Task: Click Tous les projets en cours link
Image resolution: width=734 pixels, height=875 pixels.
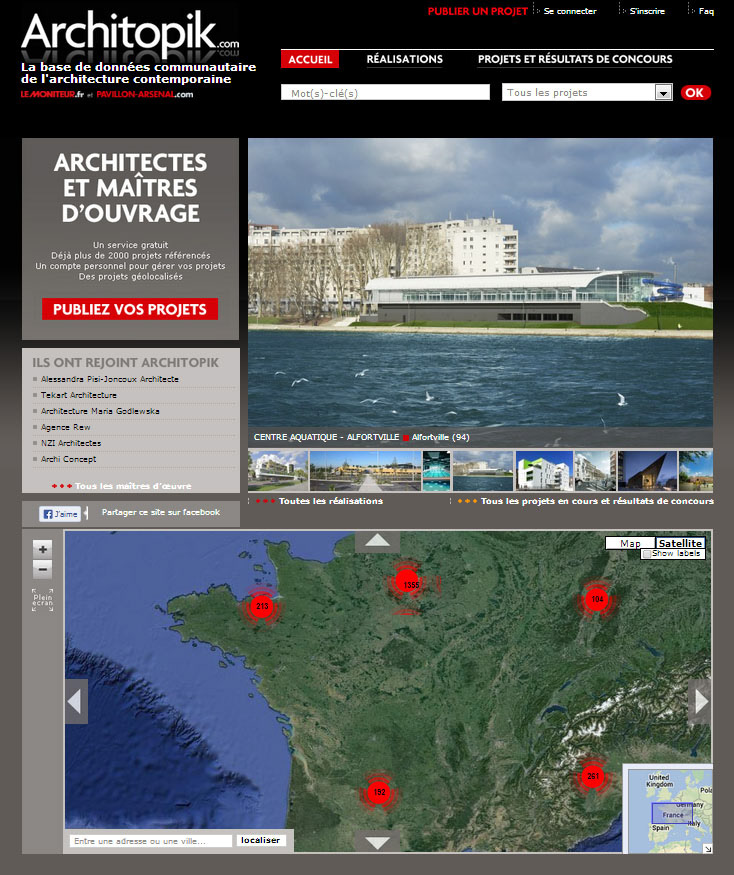Action: (597, 501)
